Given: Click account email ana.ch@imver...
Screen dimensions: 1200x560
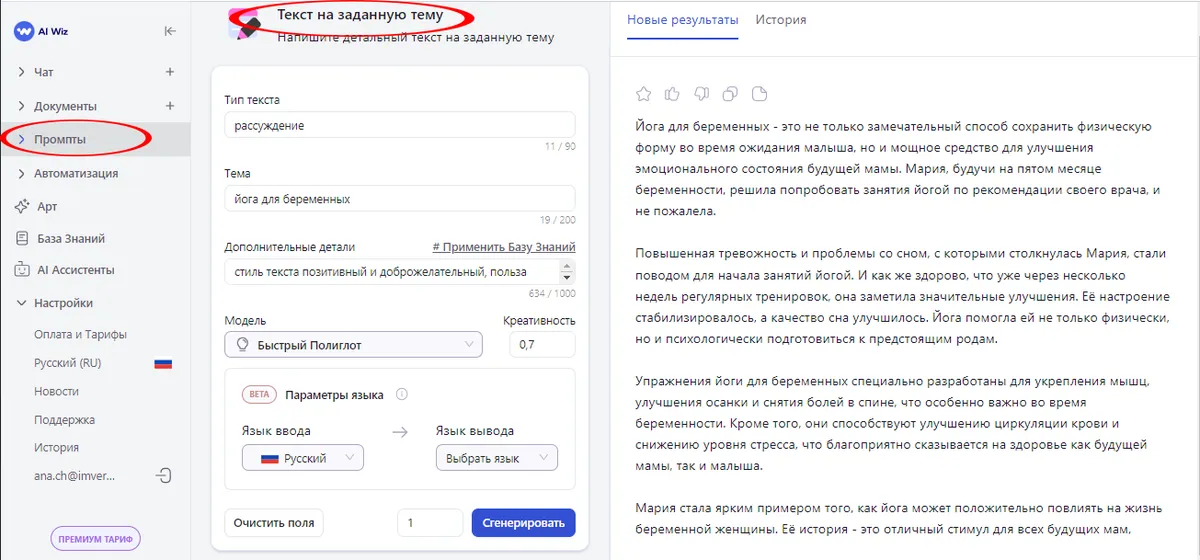Looking at the screenshot, I should (75, 477).
